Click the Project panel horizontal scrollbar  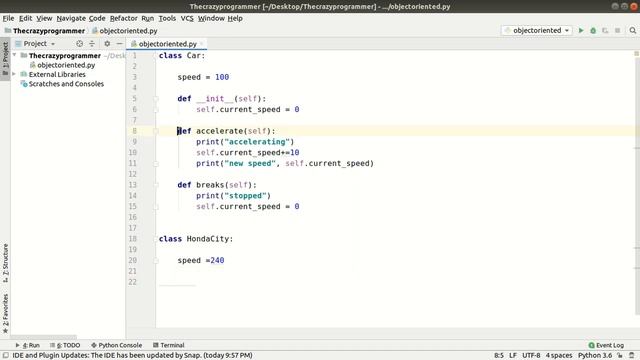pos(44,337)
